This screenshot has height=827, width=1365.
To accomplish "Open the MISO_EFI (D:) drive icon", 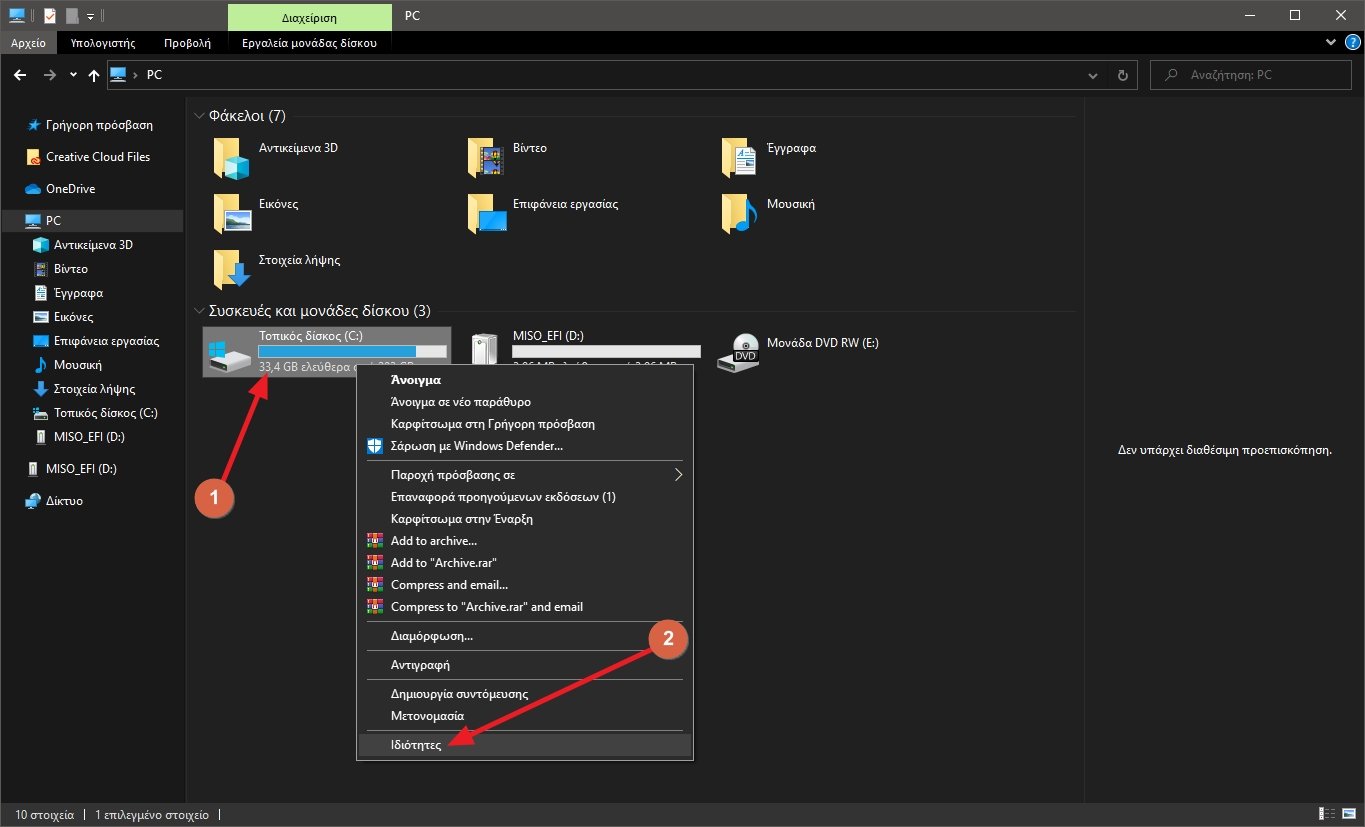I will [486, 352].
